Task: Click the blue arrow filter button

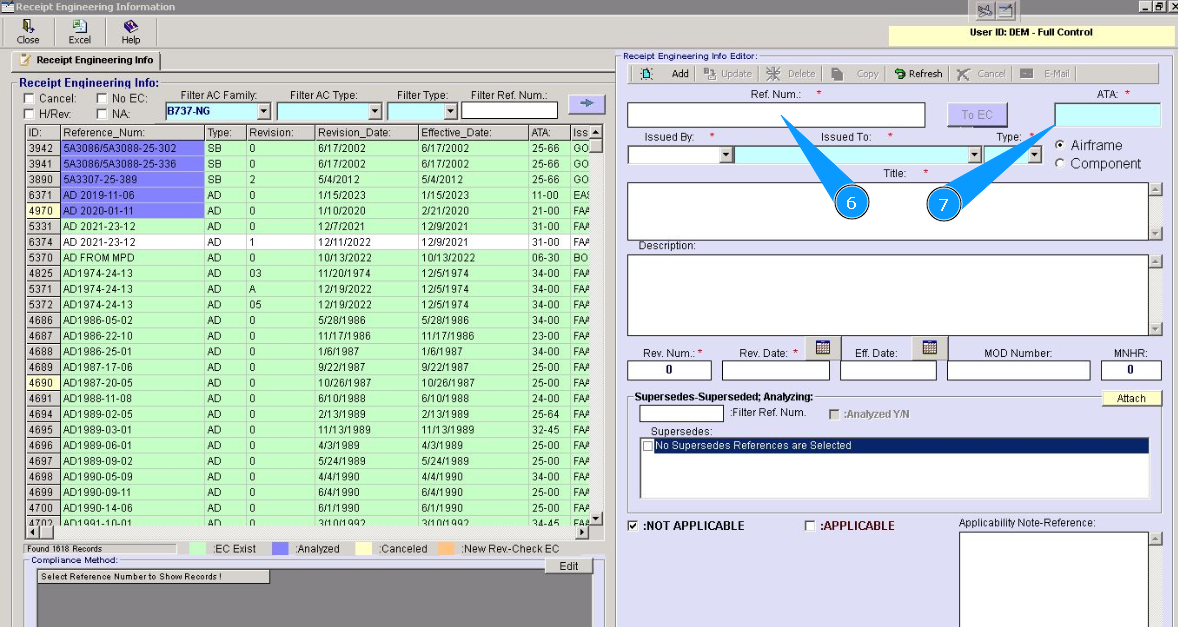Action: [x=586, y=103]
